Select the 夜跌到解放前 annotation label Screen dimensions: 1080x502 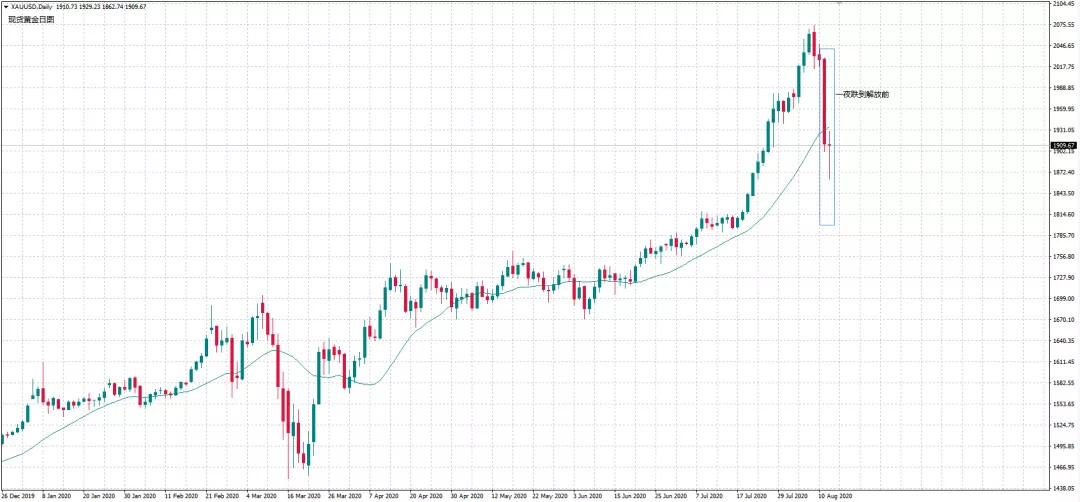coord(866,94)
